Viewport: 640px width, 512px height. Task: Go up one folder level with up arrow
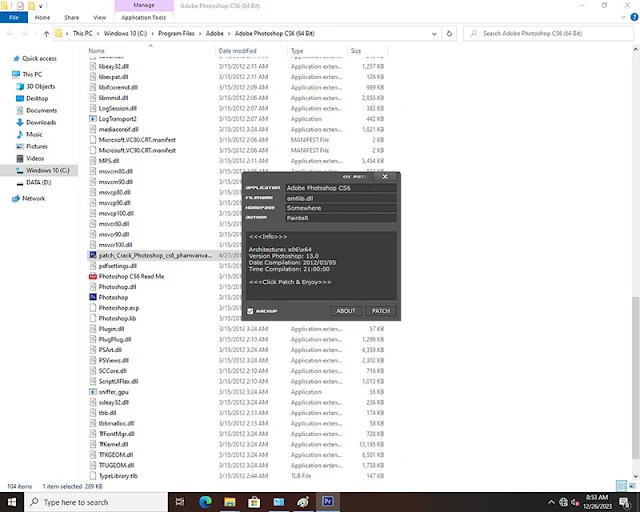[46, 33]
